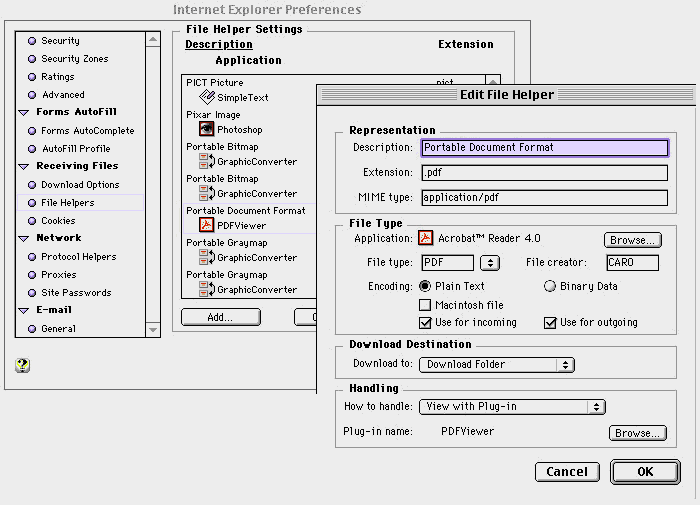Viewport: 700px width, 505px height.
Task: Click the bullet icon beside Cookies
Action: tap(32, 221)
